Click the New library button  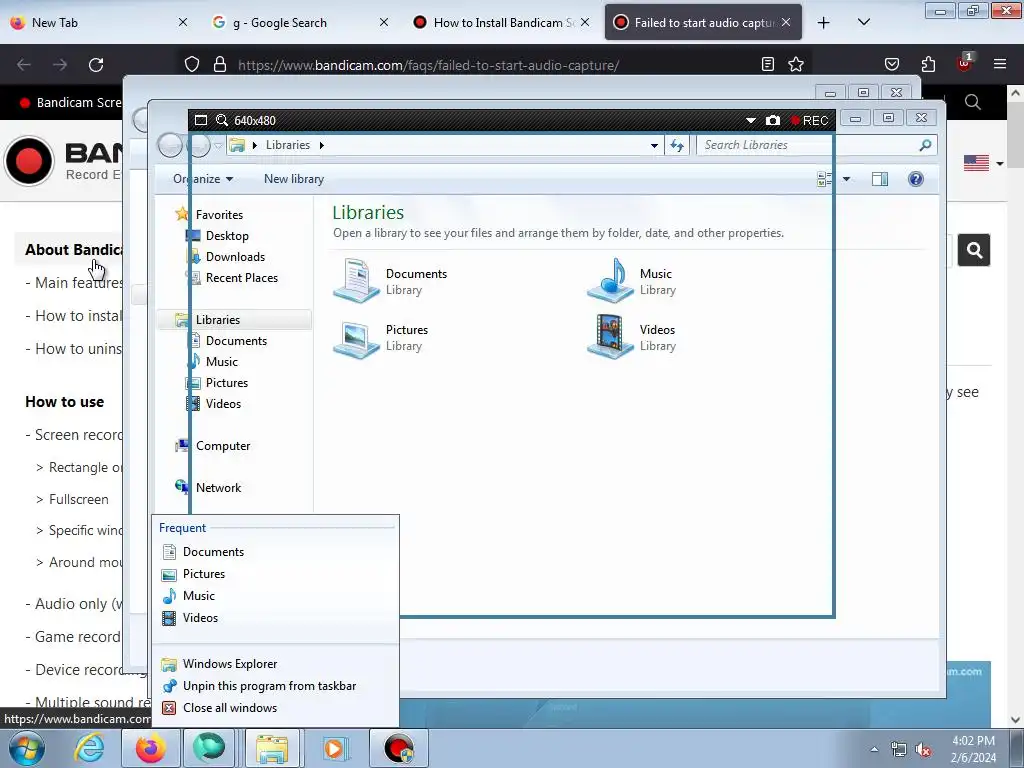pos(294,179)
